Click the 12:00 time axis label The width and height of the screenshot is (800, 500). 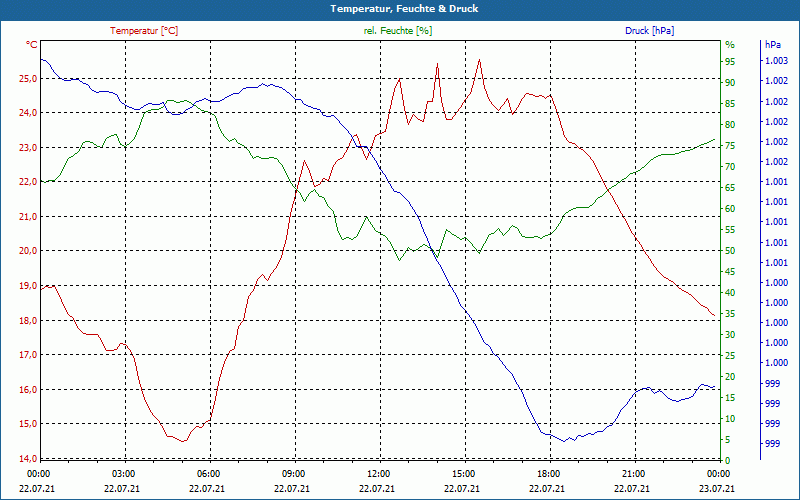378,474
